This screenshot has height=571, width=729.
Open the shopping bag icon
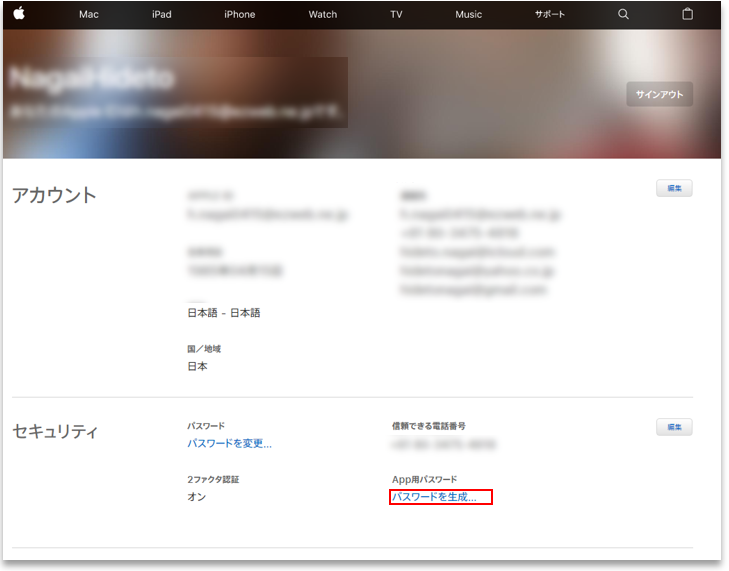coord(687,14)
